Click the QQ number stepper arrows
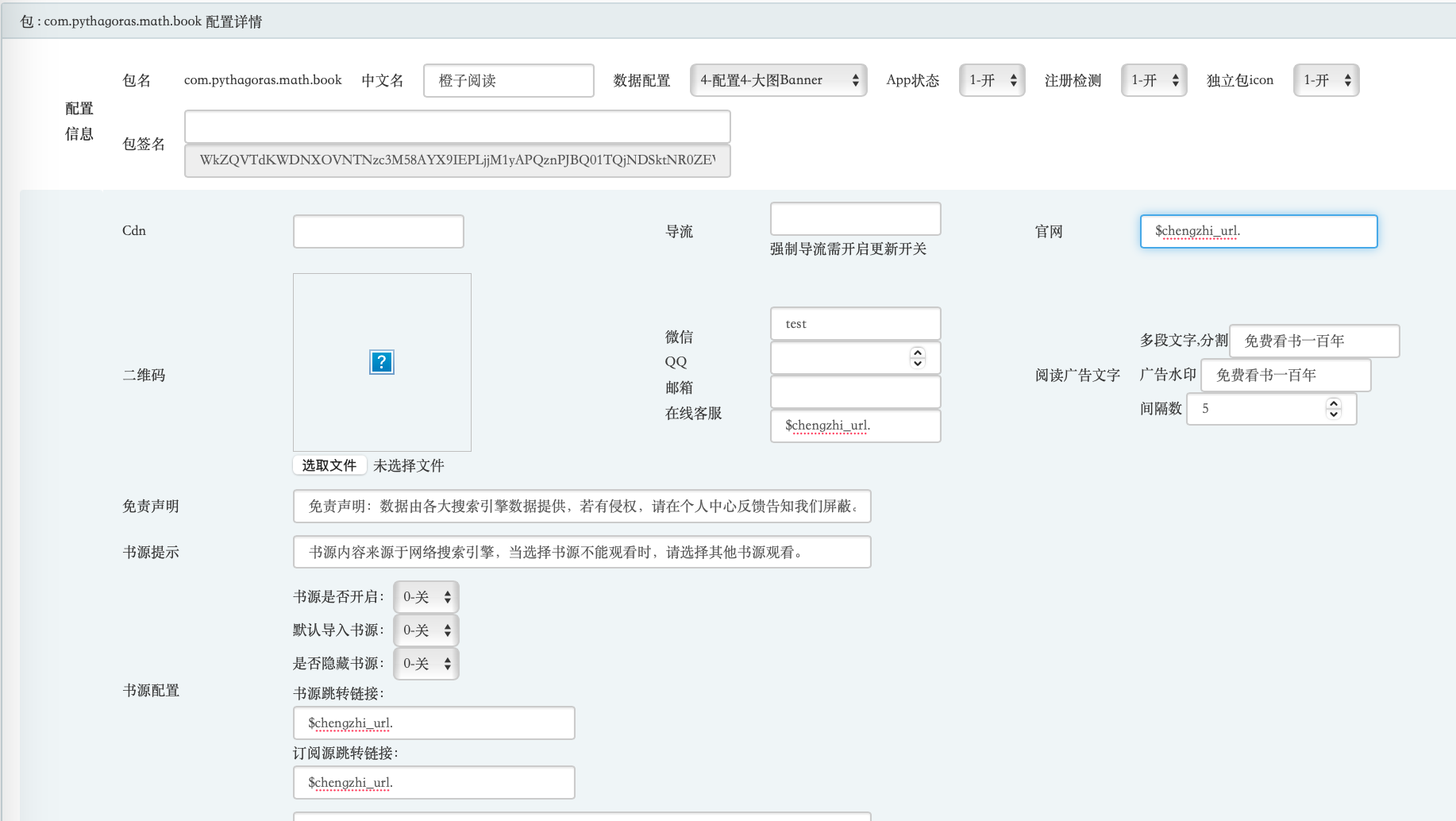The image size is (1456, 821). click(x=918, y=358)
